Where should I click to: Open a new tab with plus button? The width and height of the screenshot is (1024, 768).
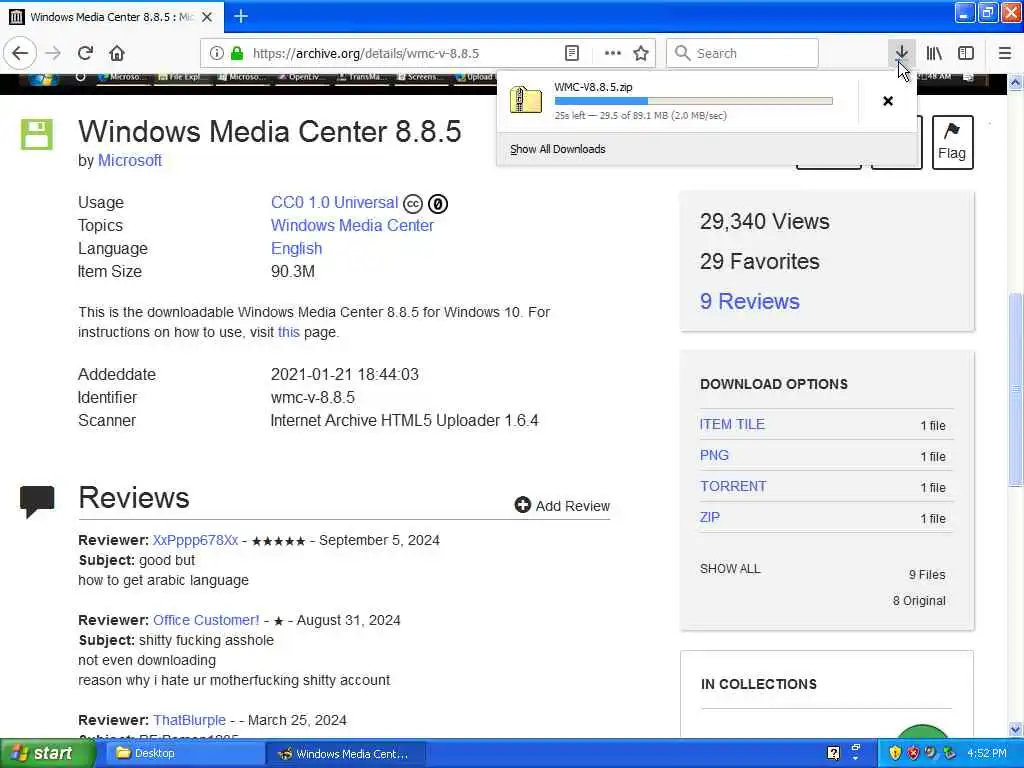240,16
